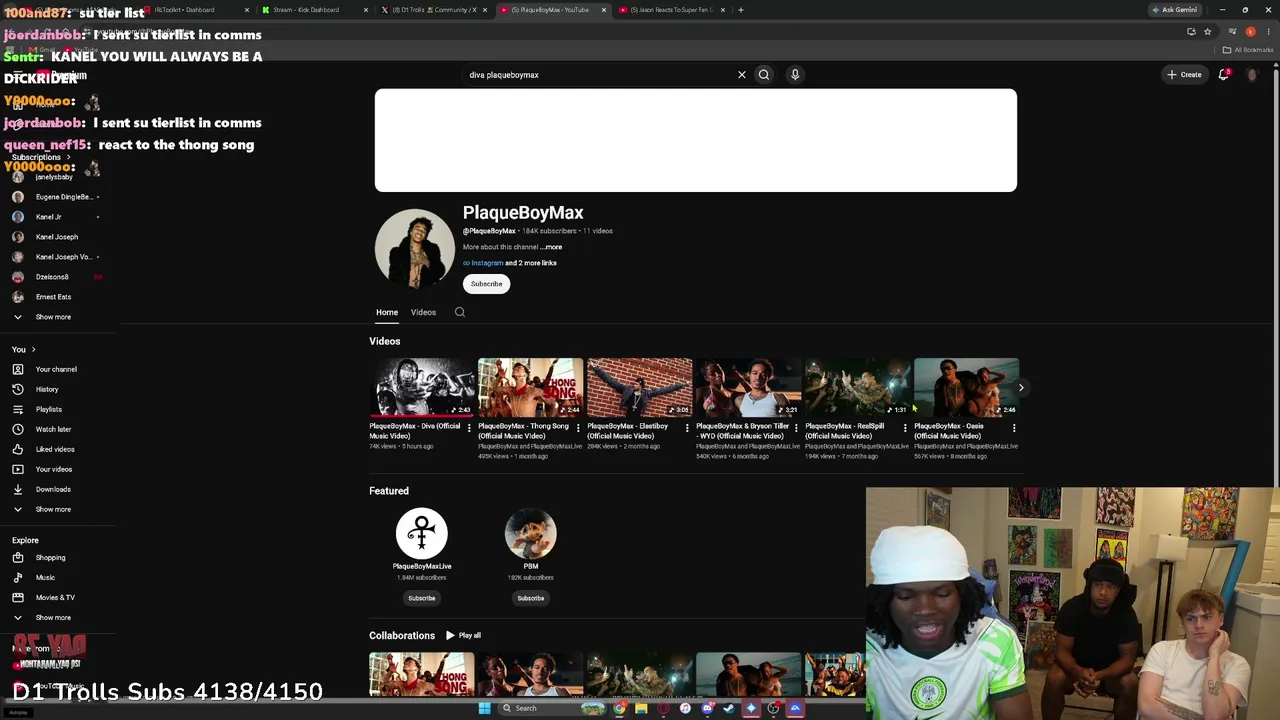
Task: Play the WYD video thumbnail in Videos
Action: [x=748, y=387]
